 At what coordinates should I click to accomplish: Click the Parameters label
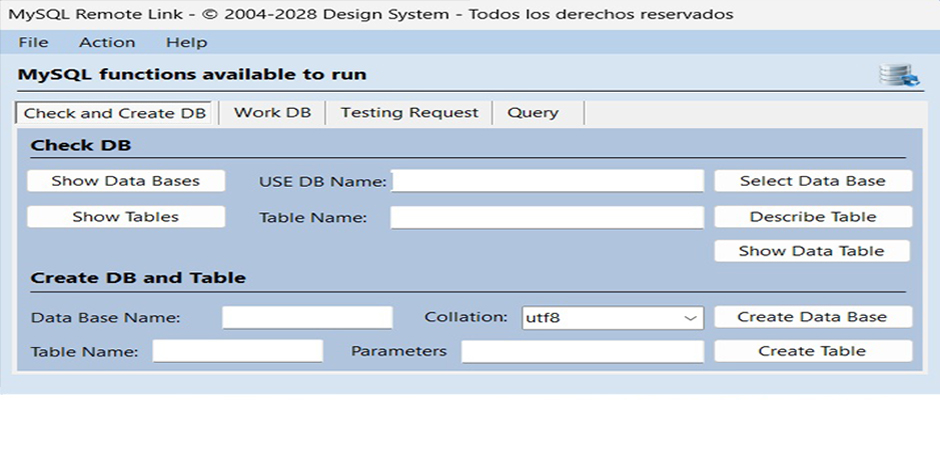point(399,351)
